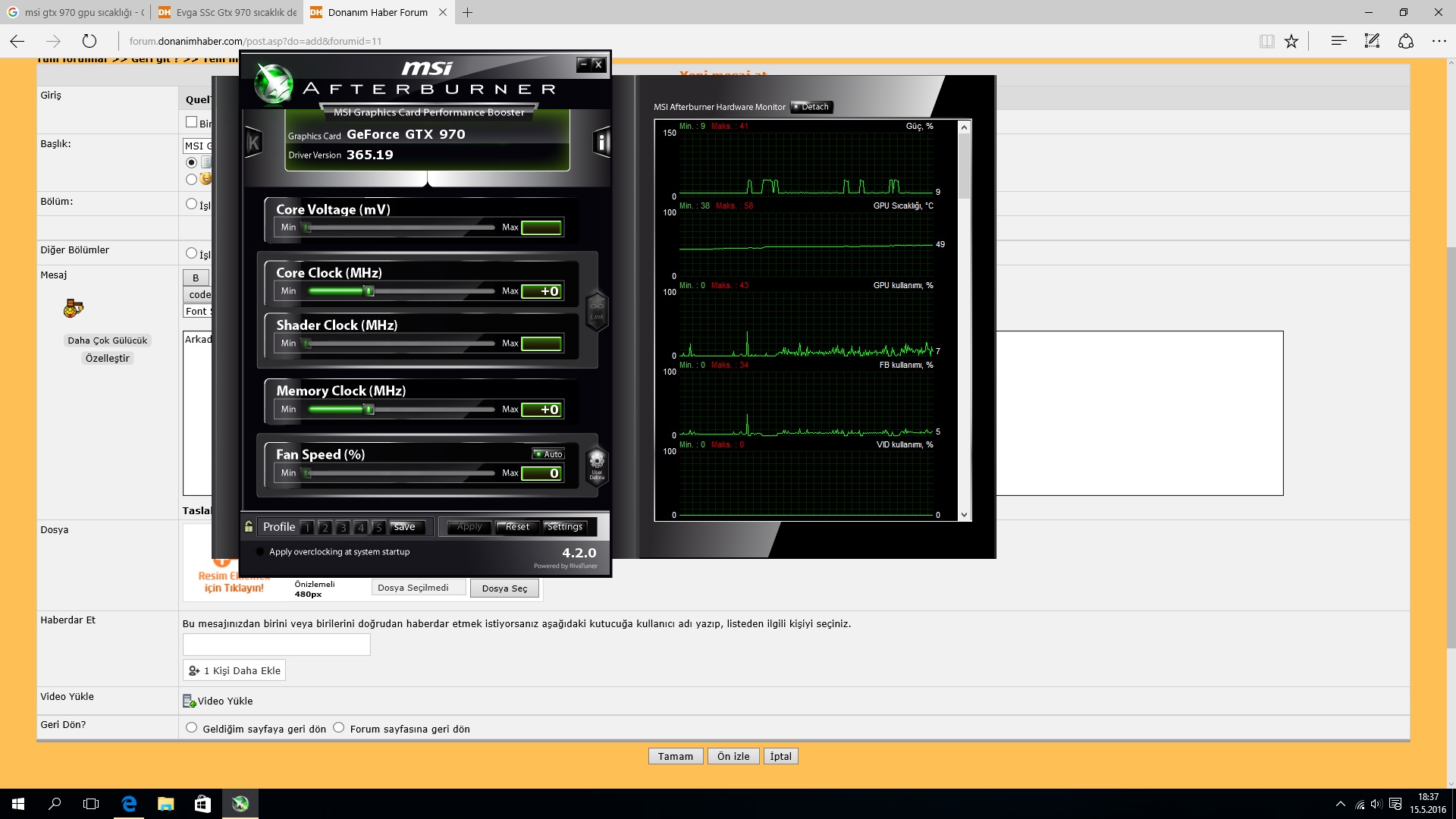Switch to 'msi gtx 970 gpu sıcaklığı' tab
This screenshot has width=1456, height=819.
pyautogui.click(x=75, y=12)
